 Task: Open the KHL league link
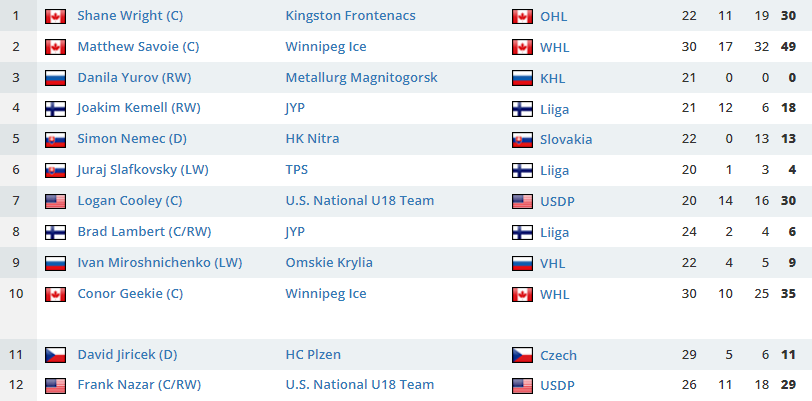click(553, 78)
